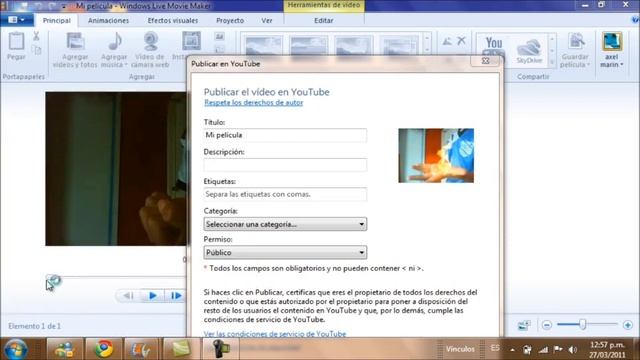Click the rotate left icon
The width and height of the screenshot is (640, 360).
[x=447, y=41]
